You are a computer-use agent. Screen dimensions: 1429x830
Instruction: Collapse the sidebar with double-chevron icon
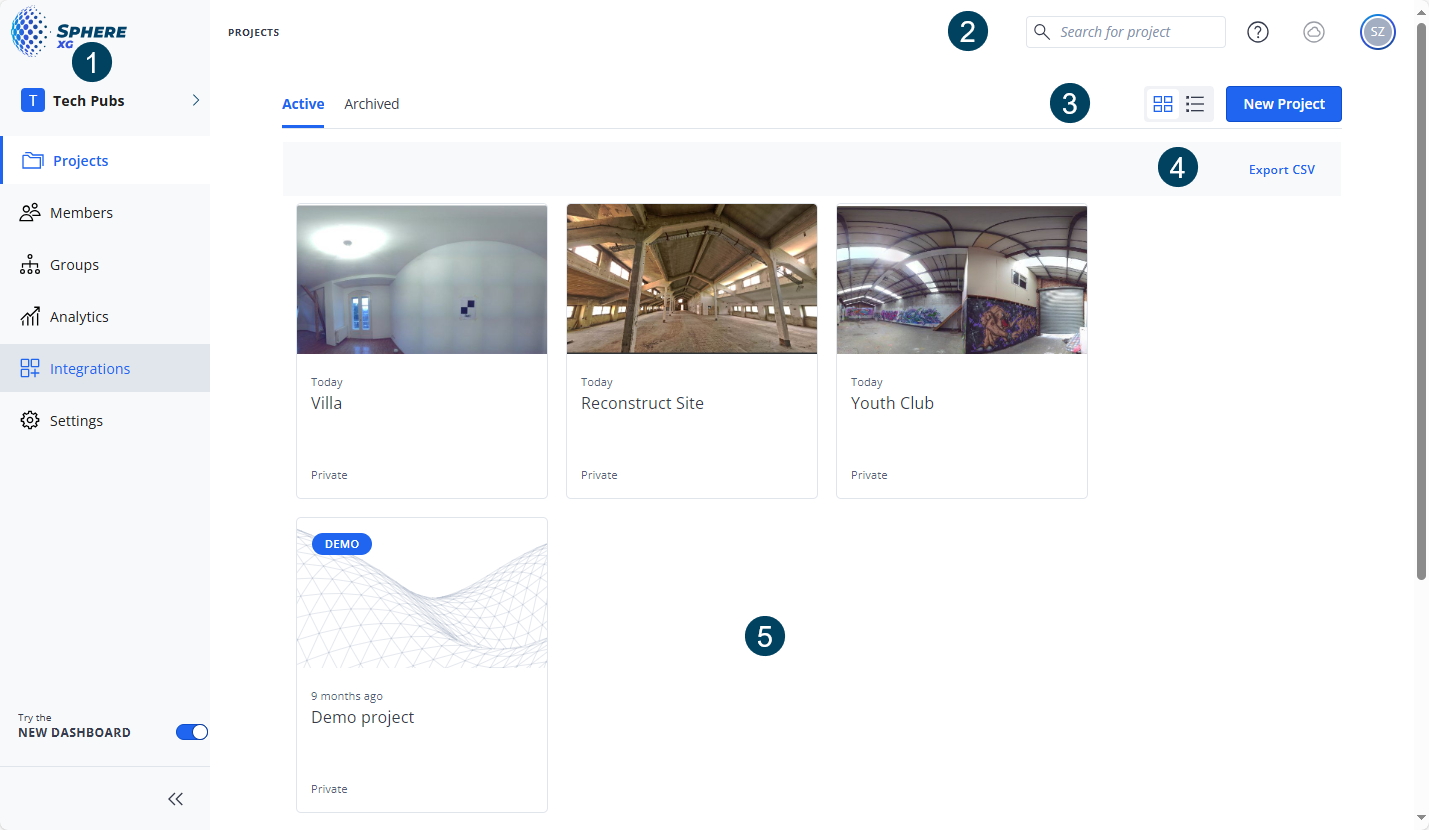click(x=176, y=799)
